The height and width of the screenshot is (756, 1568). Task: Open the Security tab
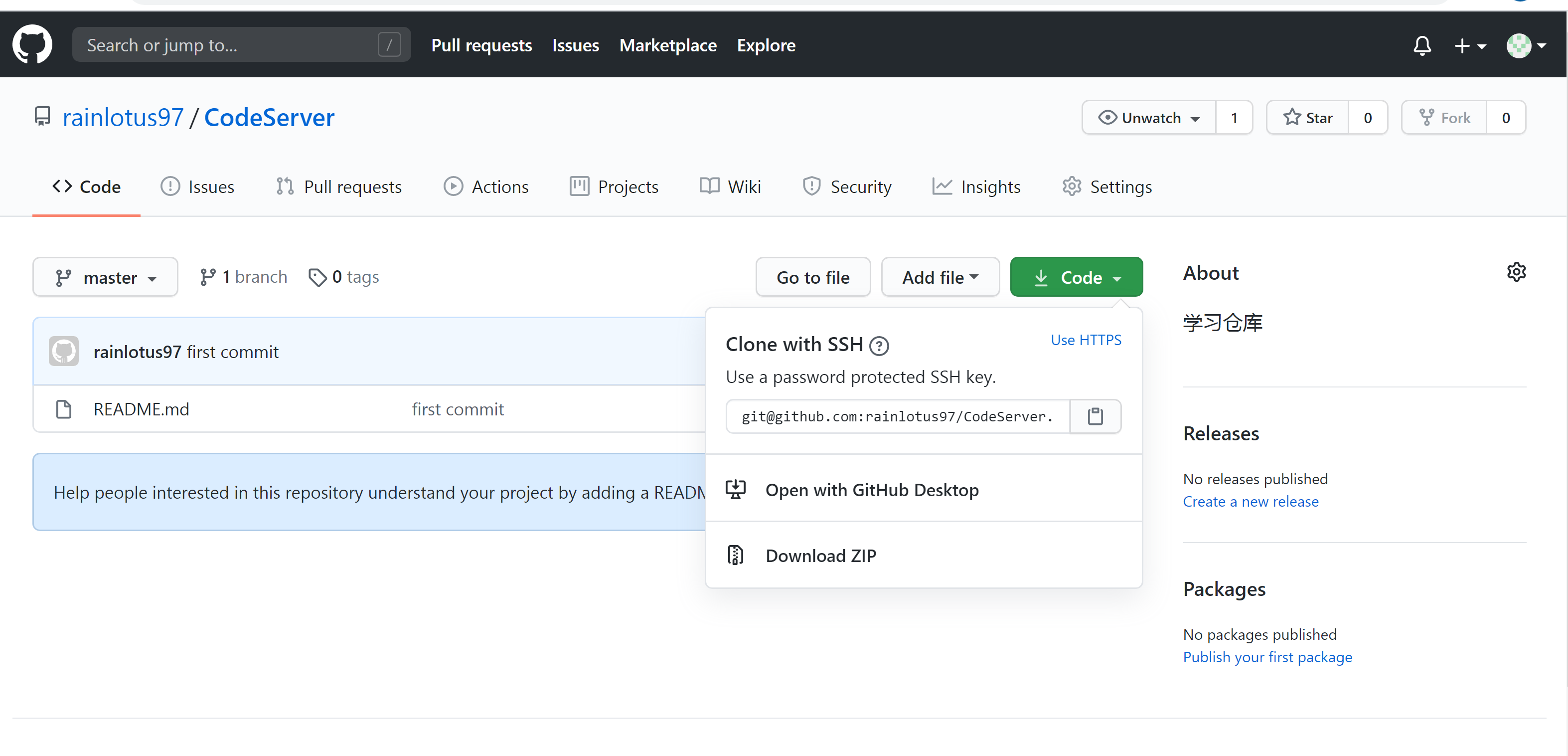tap(847, 187)
